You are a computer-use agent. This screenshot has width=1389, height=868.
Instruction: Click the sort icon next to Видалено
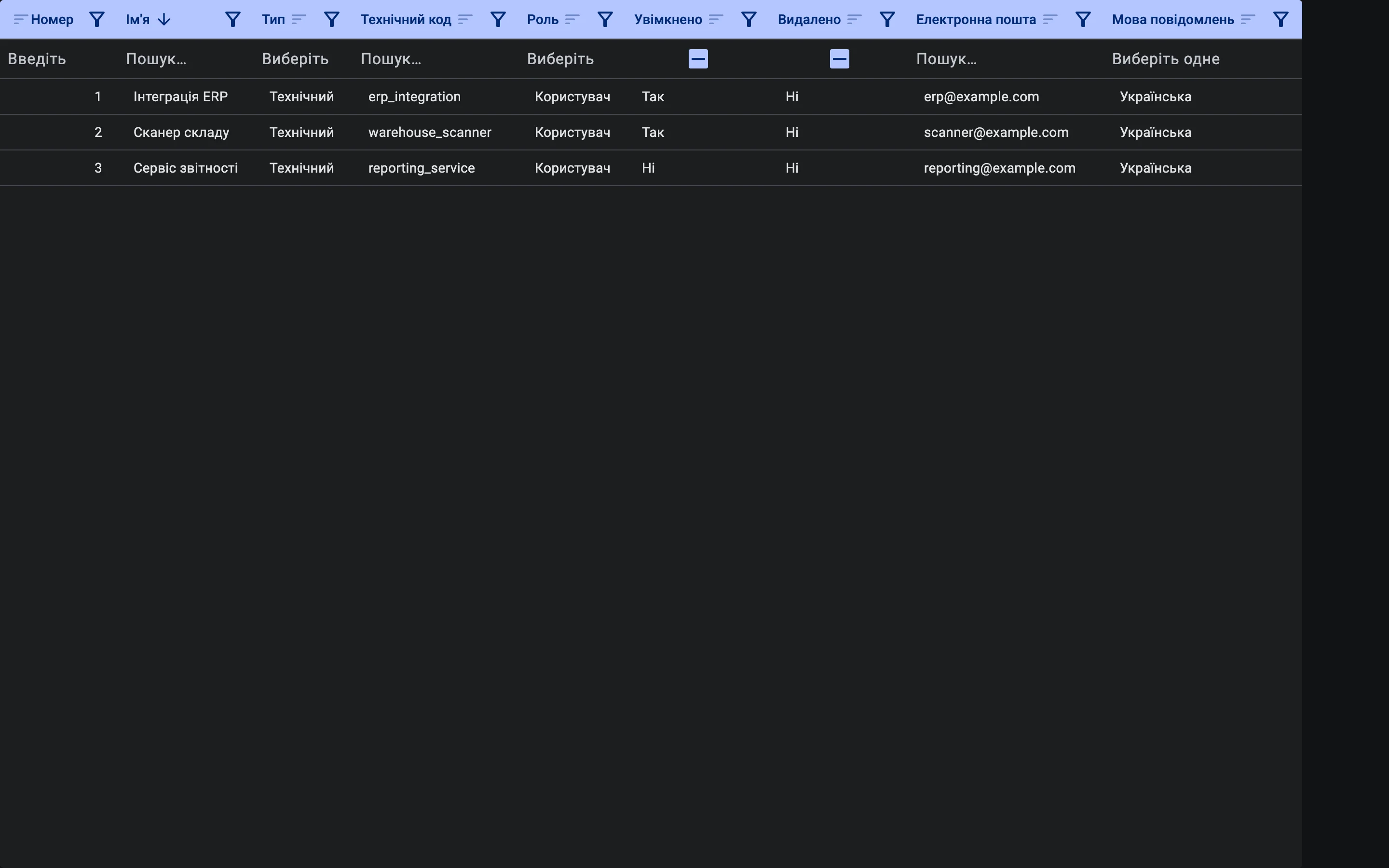pos(854,19)
